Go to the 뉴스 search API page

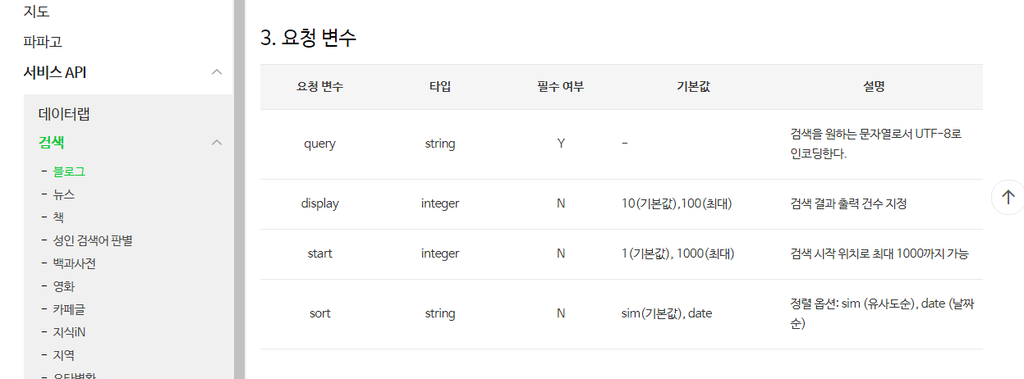point(63,195)
